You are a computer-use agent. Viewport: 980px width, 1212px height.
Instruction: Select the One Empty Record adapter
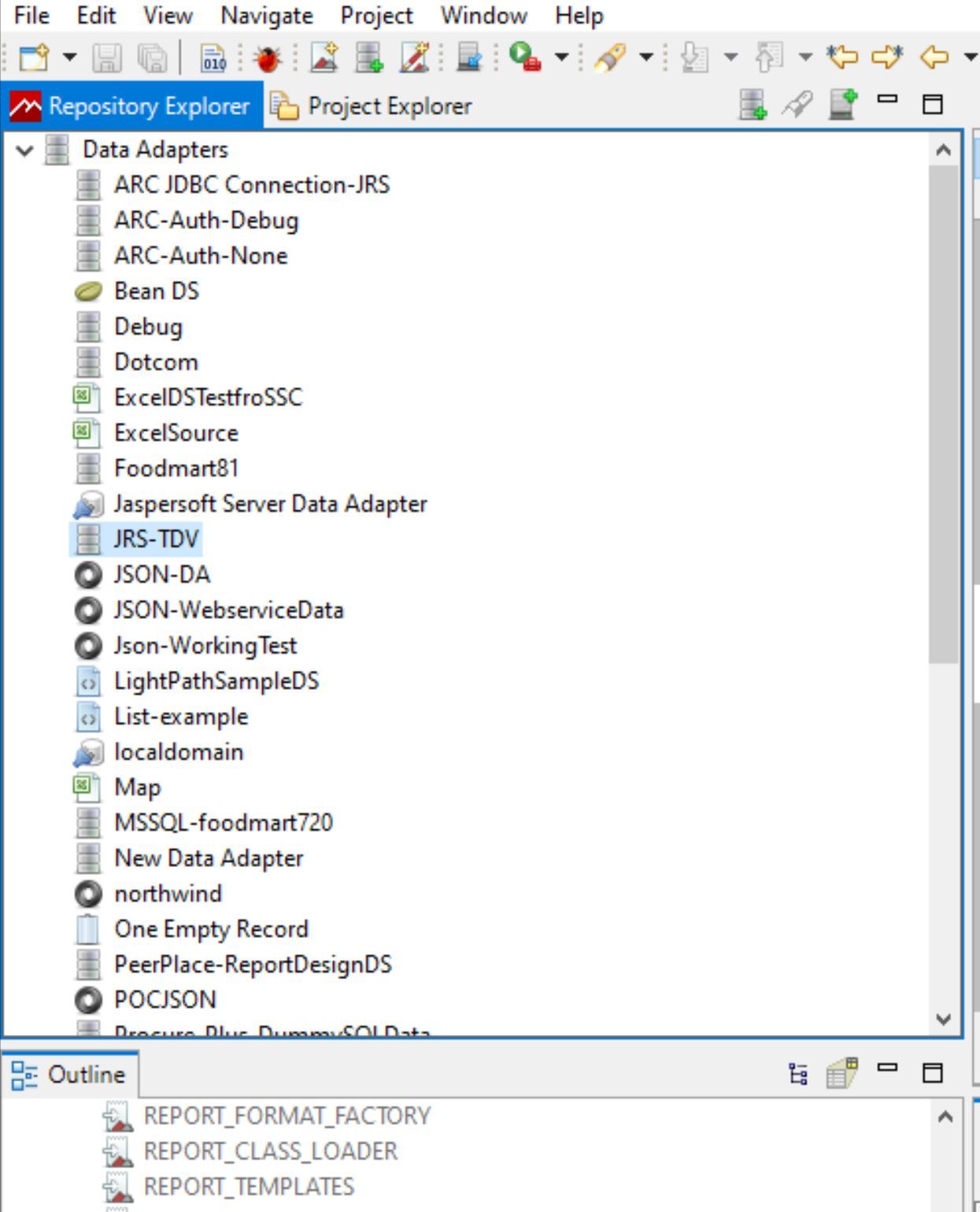point(211,929)
